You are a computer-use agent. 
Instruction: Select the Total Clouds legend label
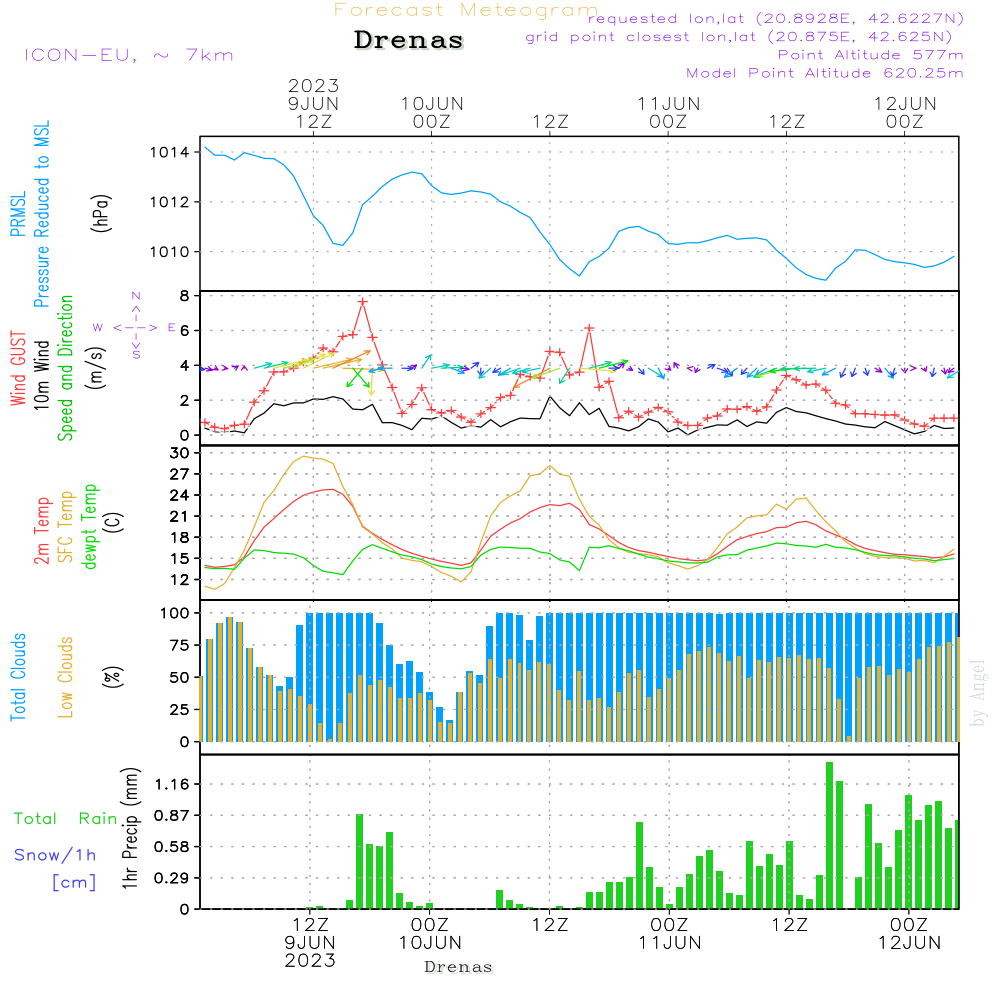pyautogui.click(x=18, y=677)
